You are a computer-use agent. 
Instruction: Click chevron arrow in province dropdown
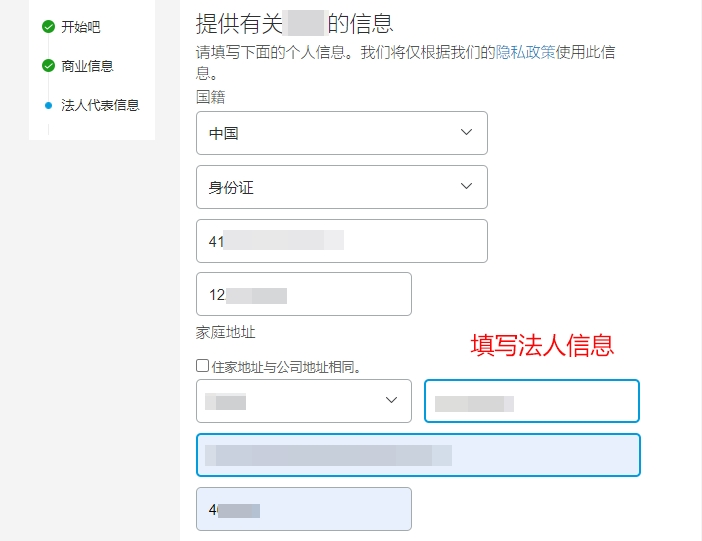coord(391,400)
